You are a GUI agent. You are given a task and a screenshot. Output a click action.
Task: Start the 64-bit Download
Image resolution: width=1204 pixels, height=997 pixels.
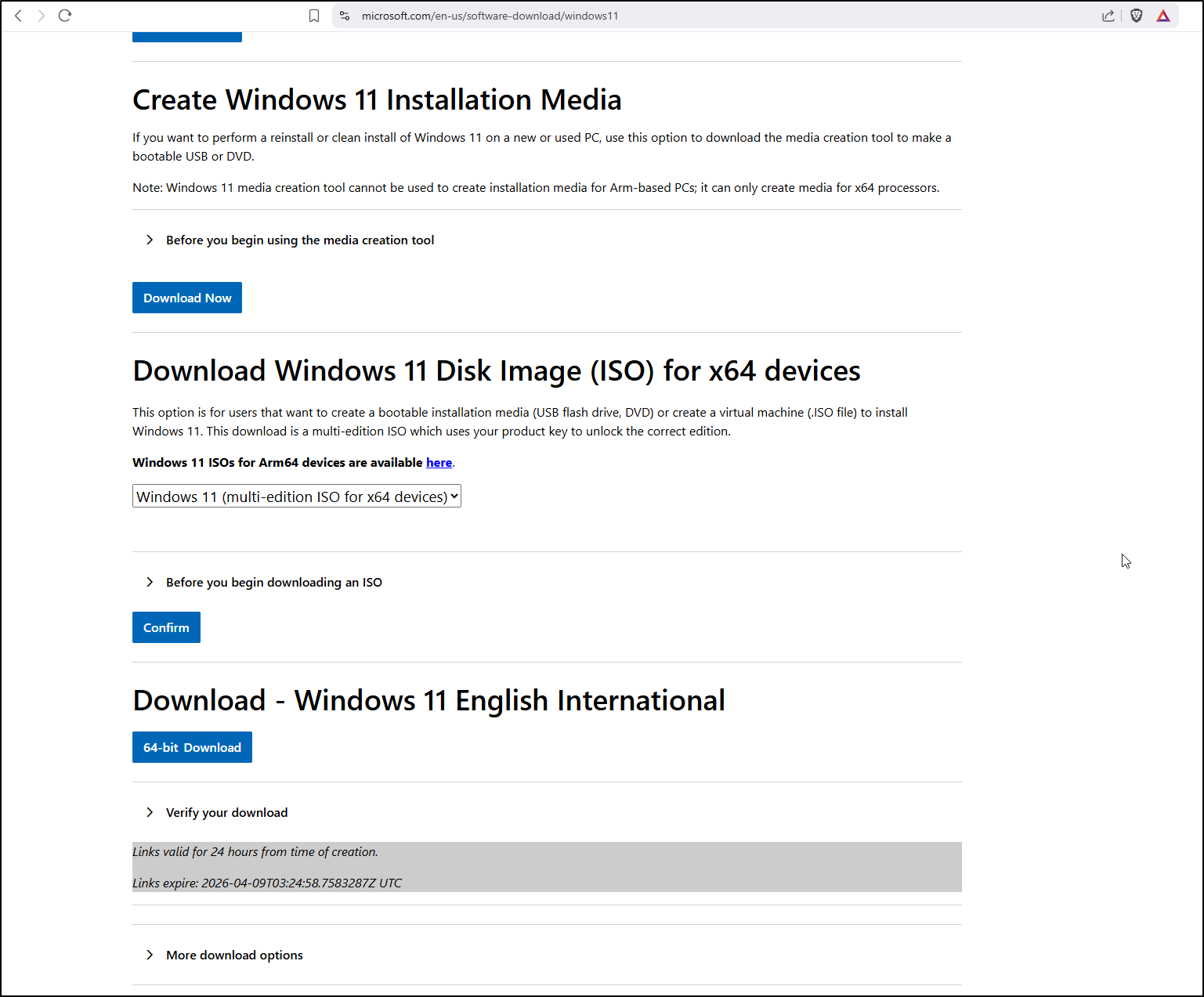tap(192, 747)
